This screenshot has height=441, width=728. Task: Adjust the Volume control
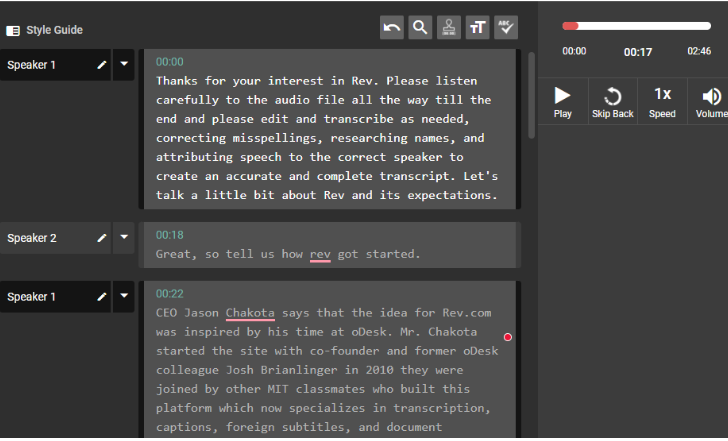click(710, 102)
